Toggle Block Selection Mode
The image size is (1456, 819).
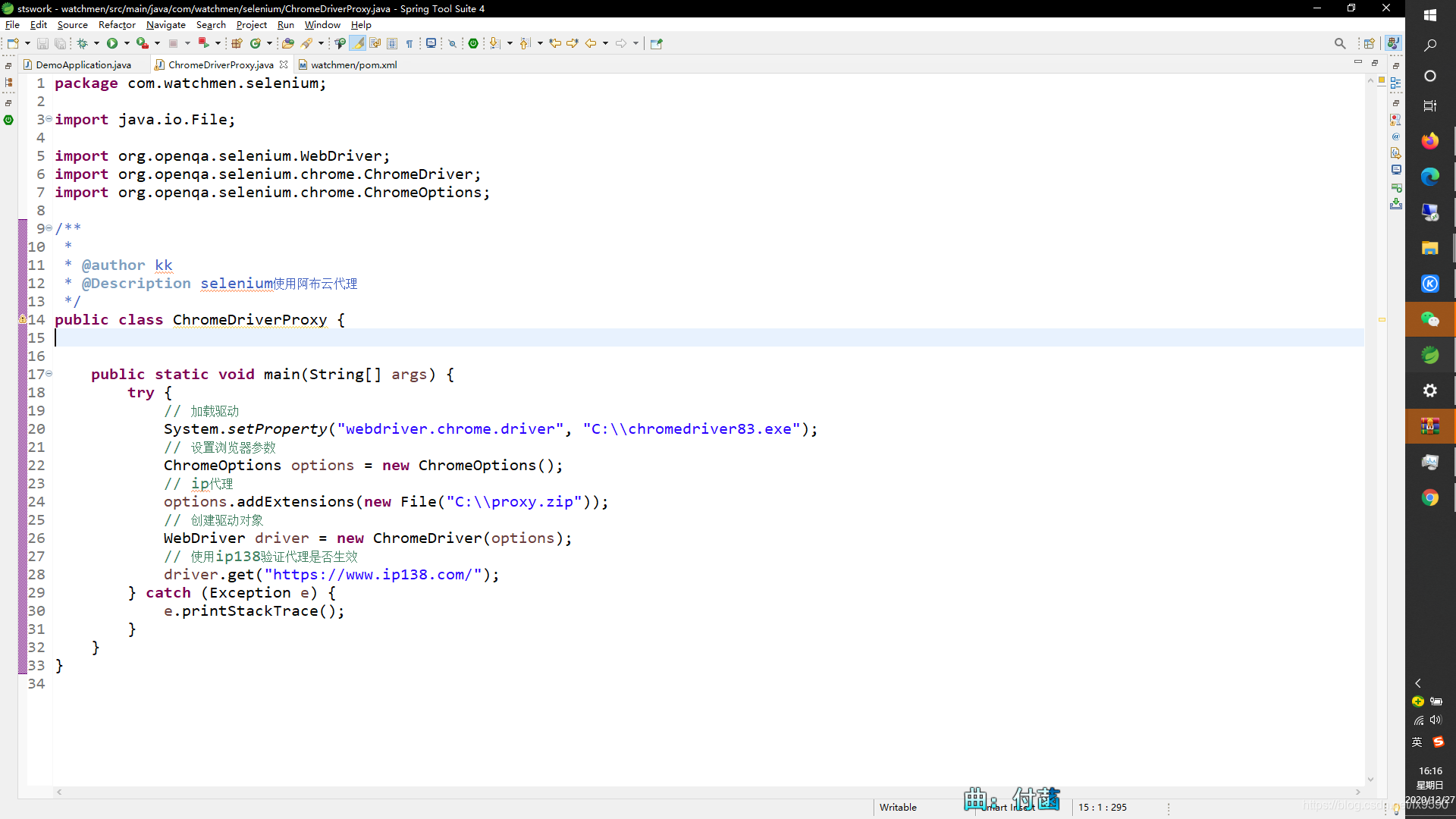tap(392, 43)
